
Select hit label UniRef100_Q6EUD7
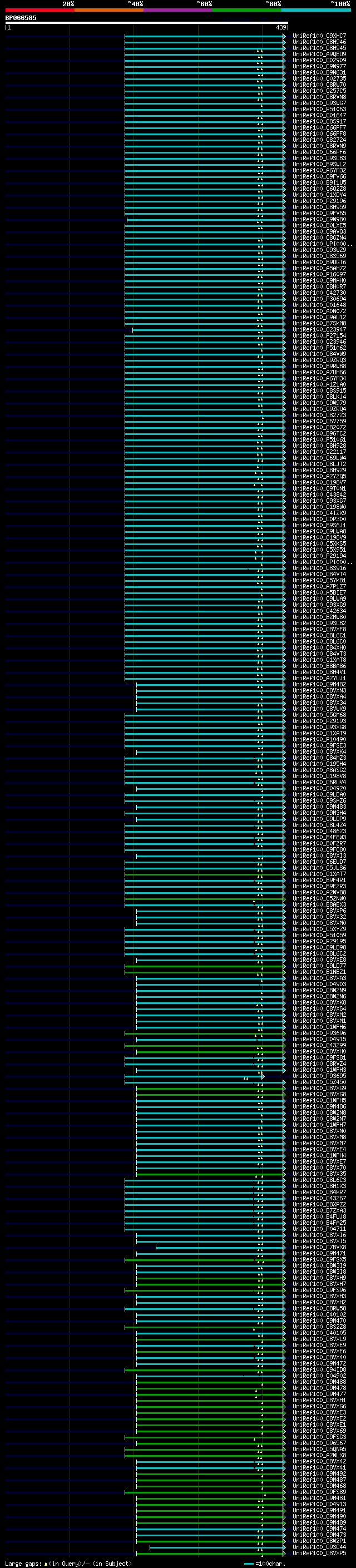(319, 861)
